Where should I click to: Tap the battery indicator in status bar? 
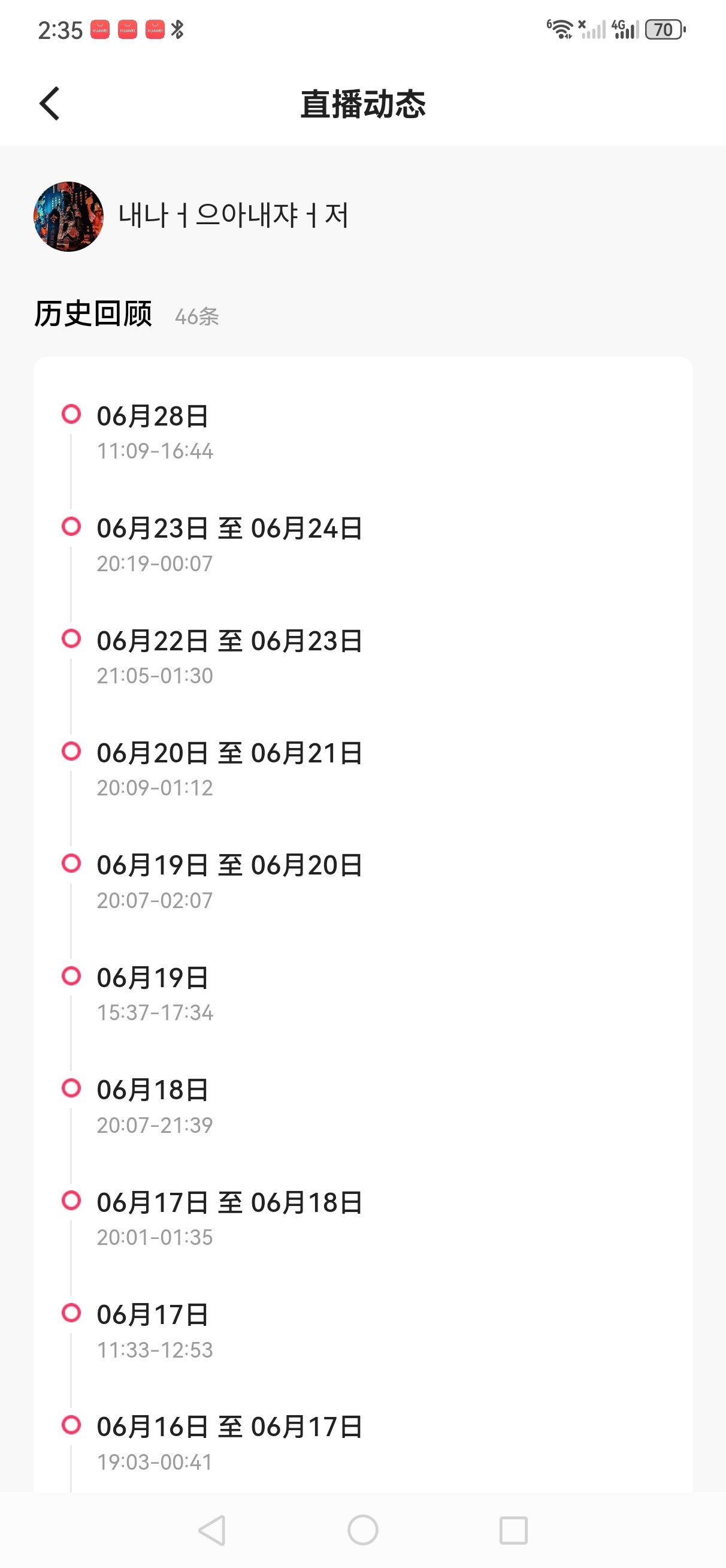point(665,29)
